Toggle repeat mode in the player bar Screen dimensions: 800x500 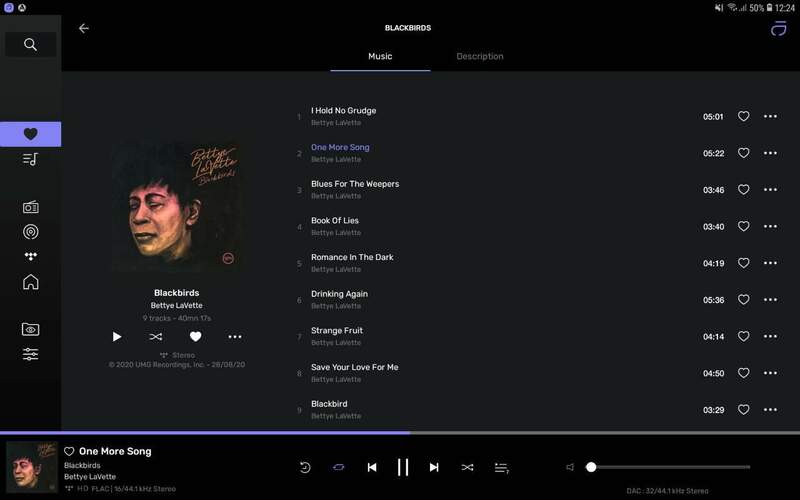tap(338, 467)
